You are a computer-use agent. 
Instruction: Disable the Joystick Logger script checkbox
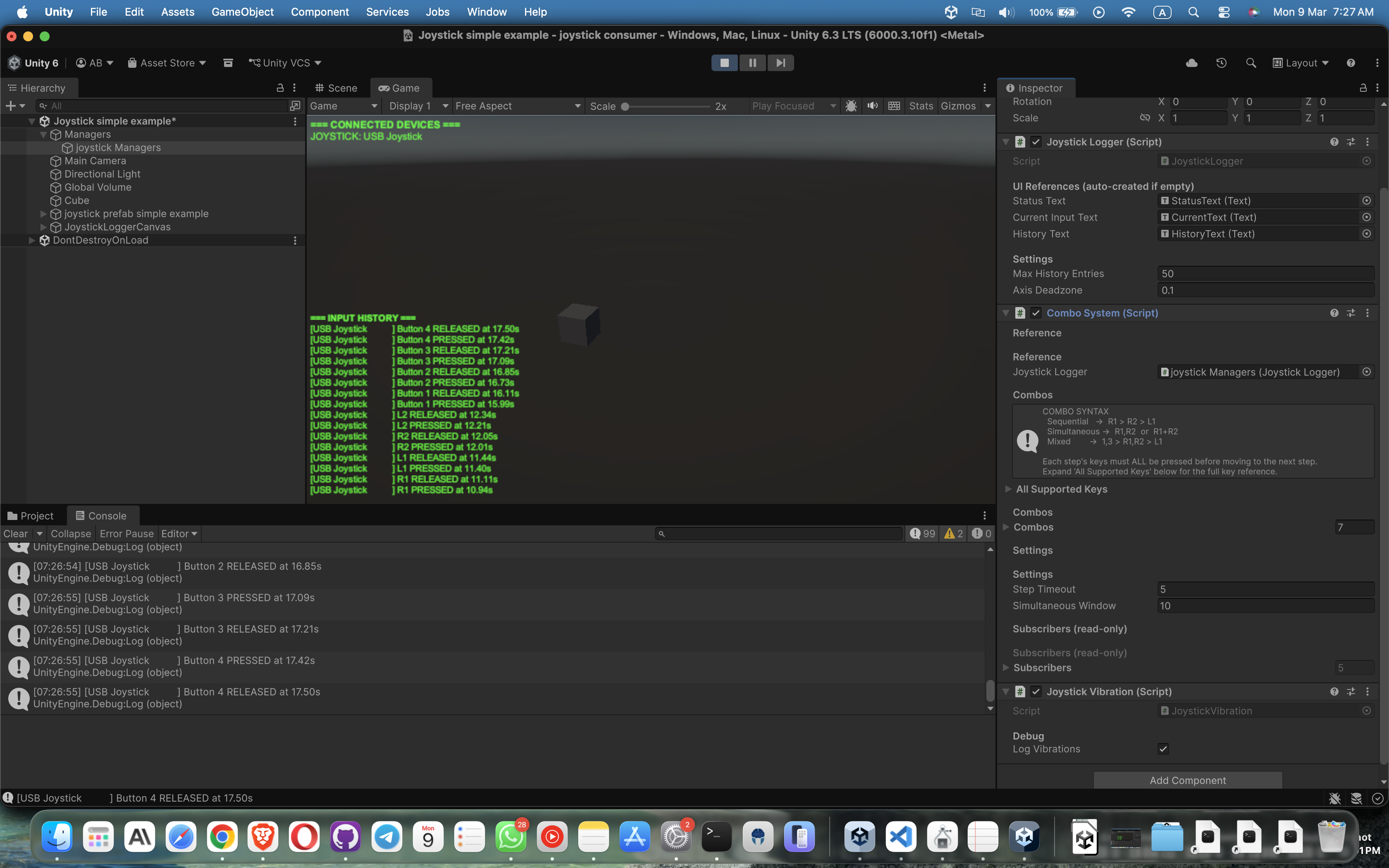1036,142
